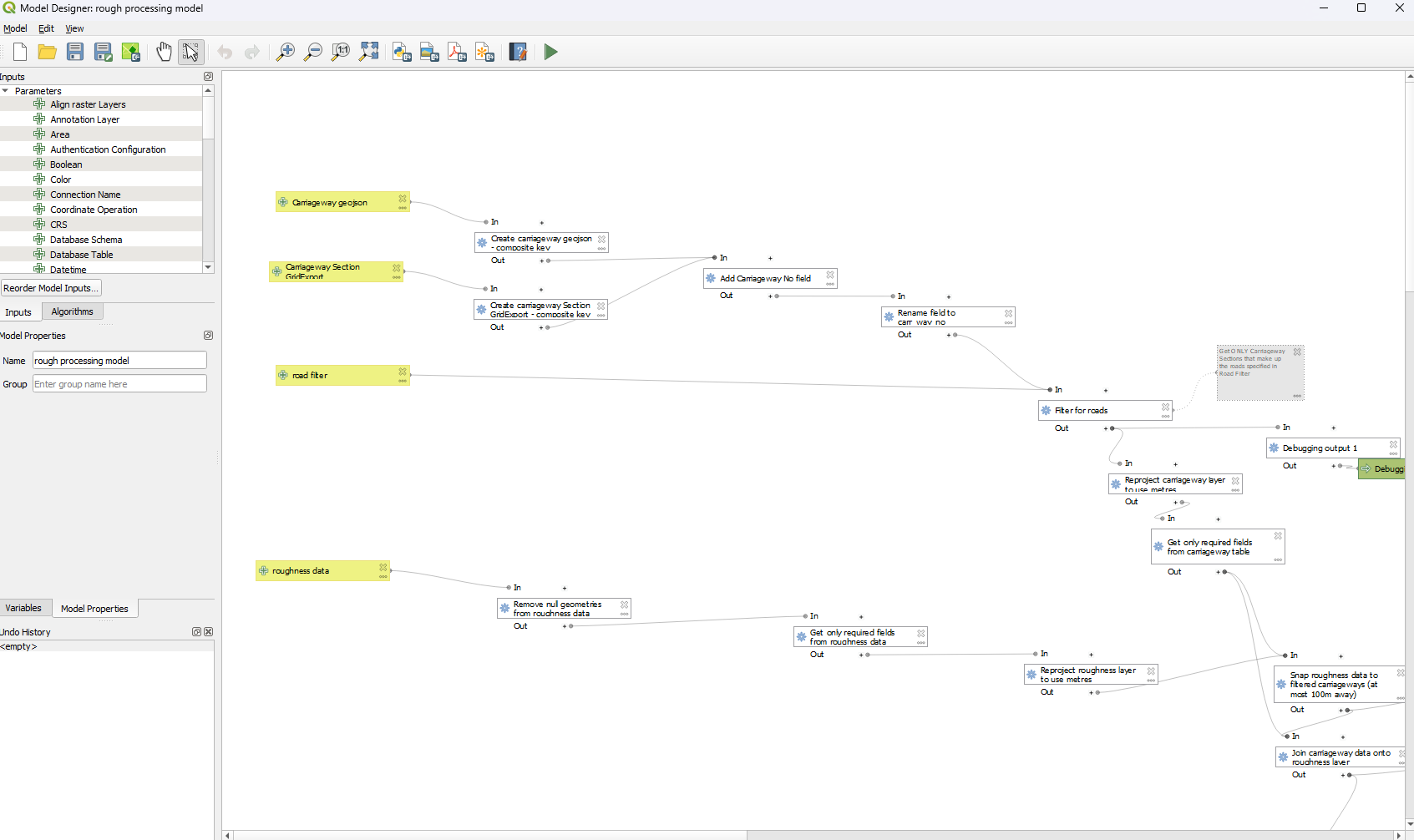
Task: Save the model inside the project
Action: click(130, 52)
